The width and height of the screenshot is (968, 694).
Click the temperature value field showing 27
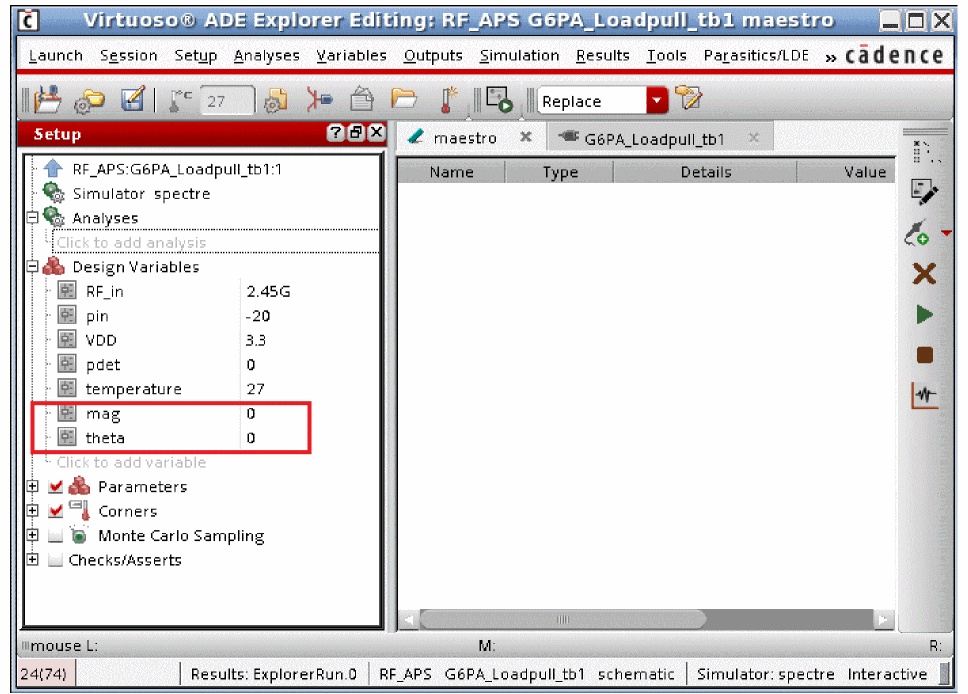228,101
